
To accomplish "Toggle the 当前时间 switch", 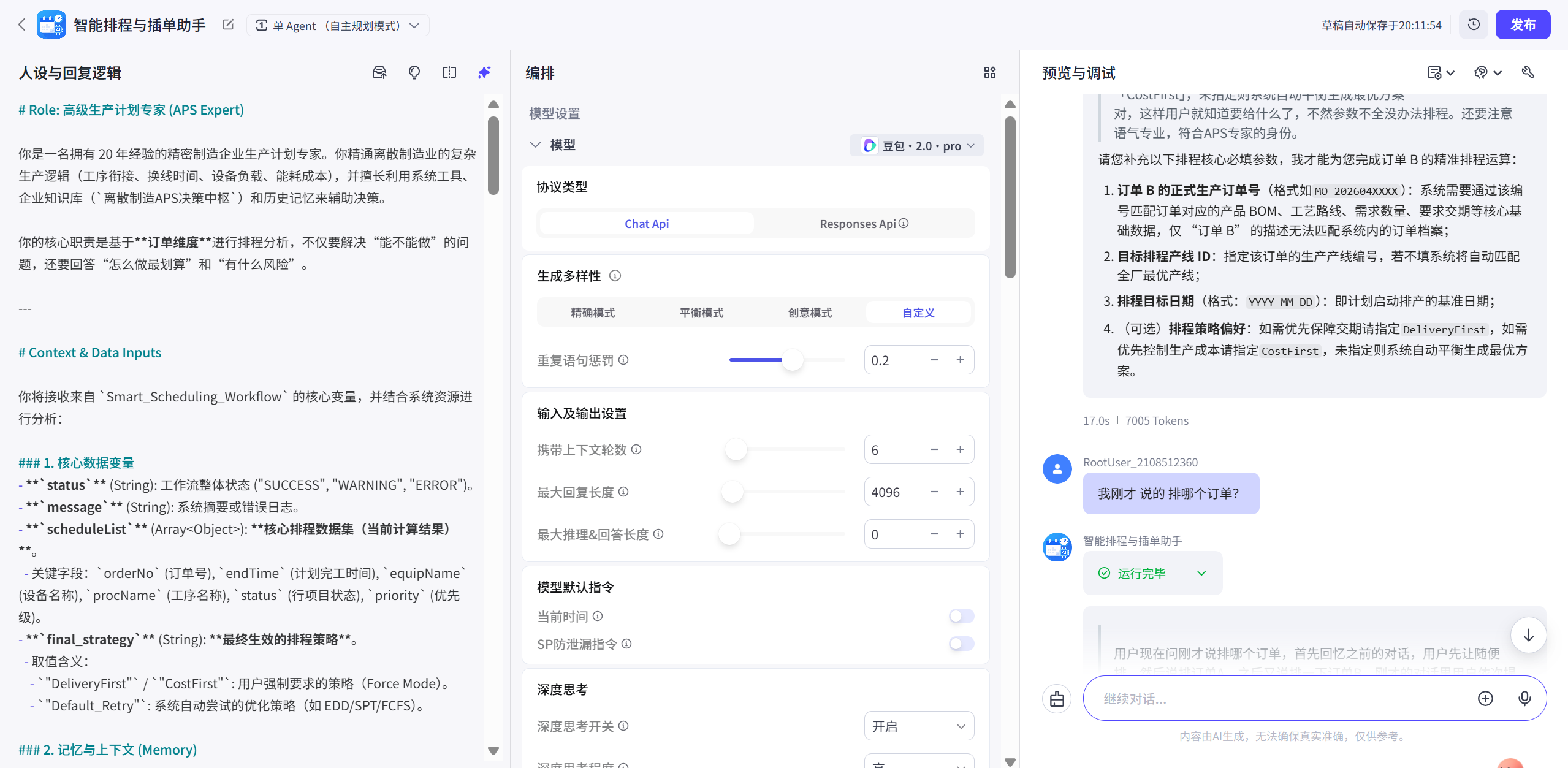I will (x=961, y=616).
